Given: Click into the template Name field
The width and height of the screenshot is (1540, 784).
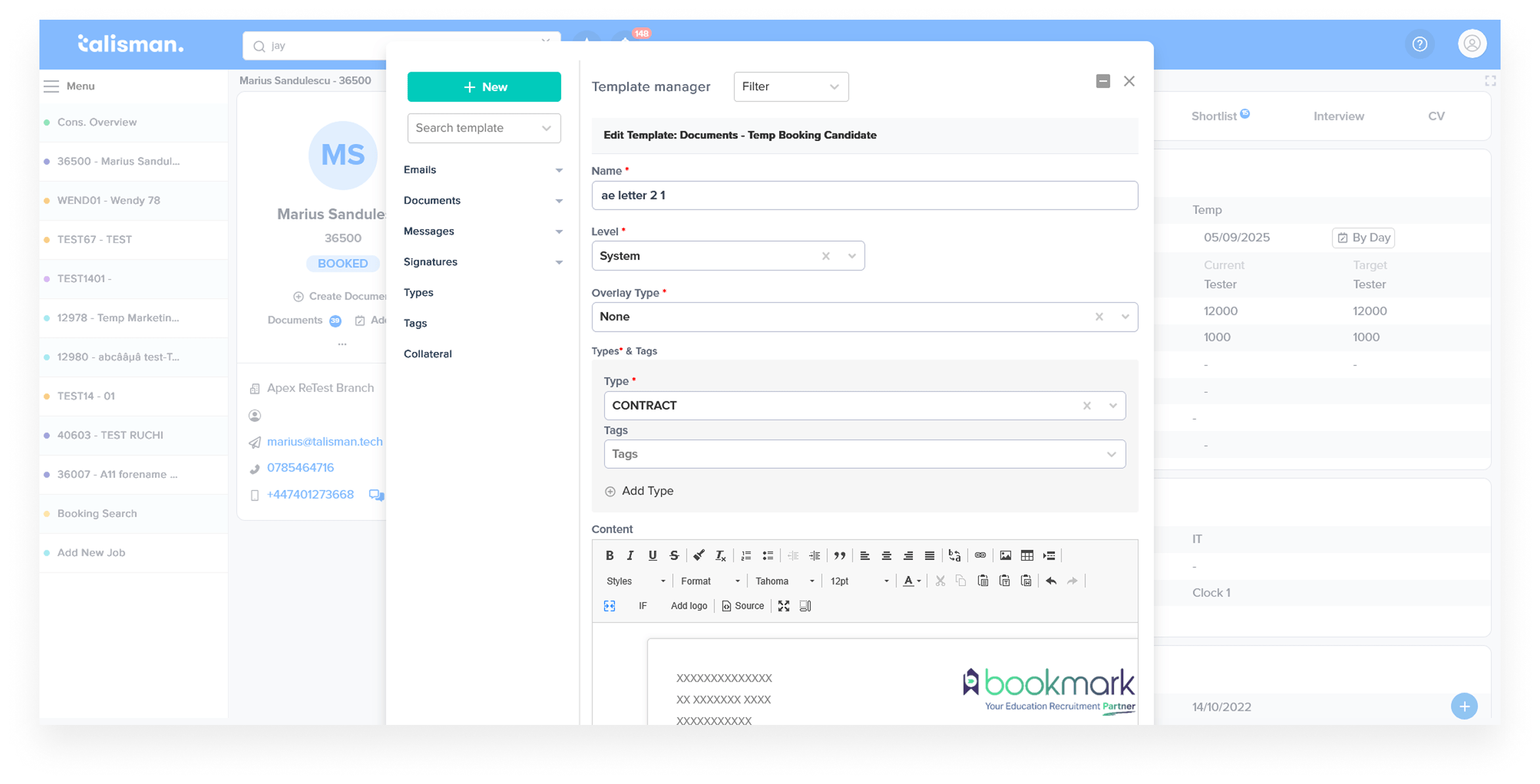Looking at the screenshot, I should tap(864, 195).
